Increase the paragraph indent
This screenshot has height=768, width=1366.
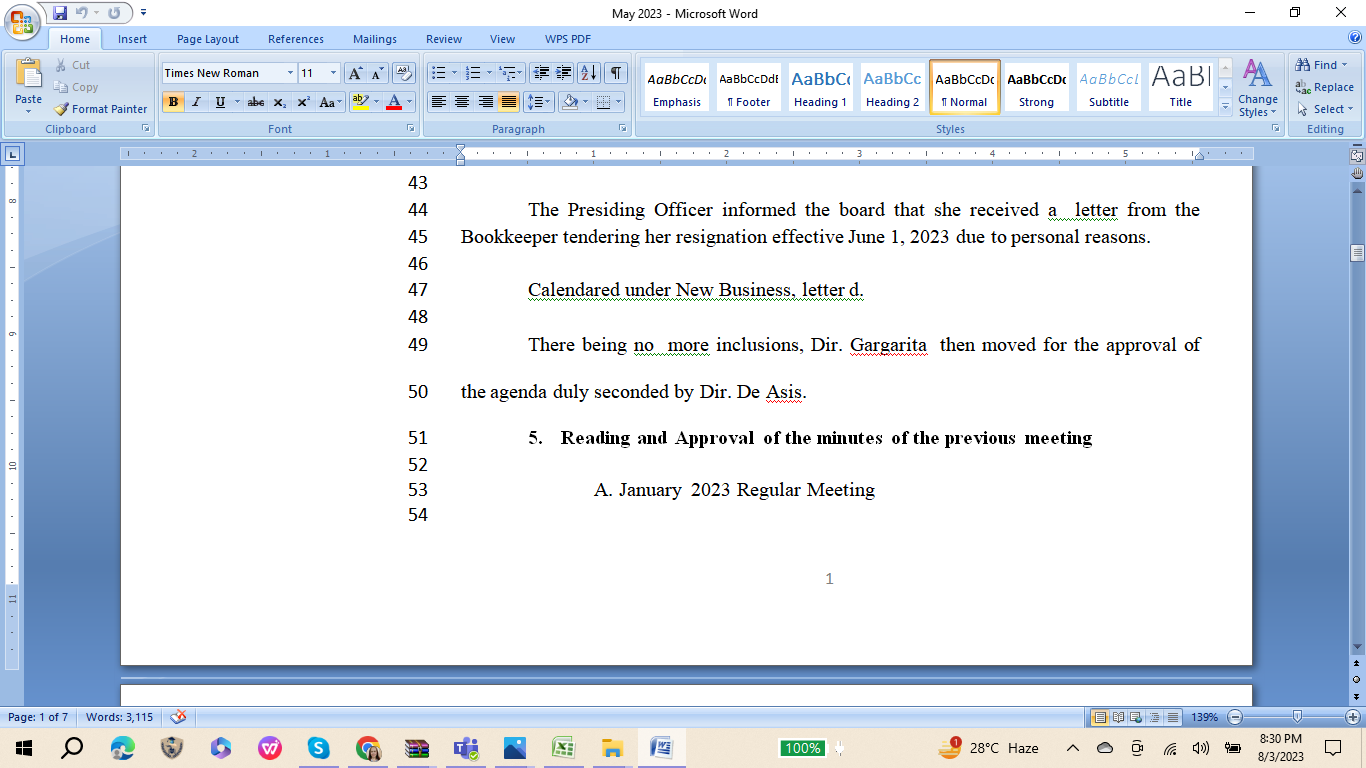pos(564,73)
